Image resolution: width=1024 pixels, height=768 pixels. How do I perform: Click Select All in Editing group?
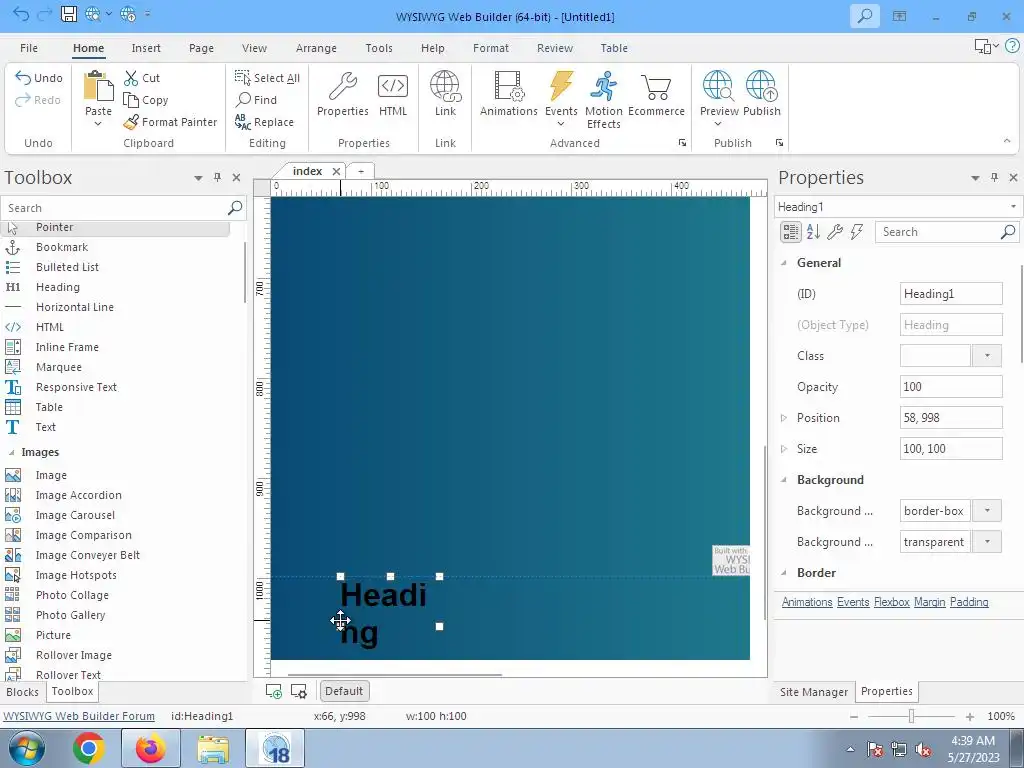[267, 78]
